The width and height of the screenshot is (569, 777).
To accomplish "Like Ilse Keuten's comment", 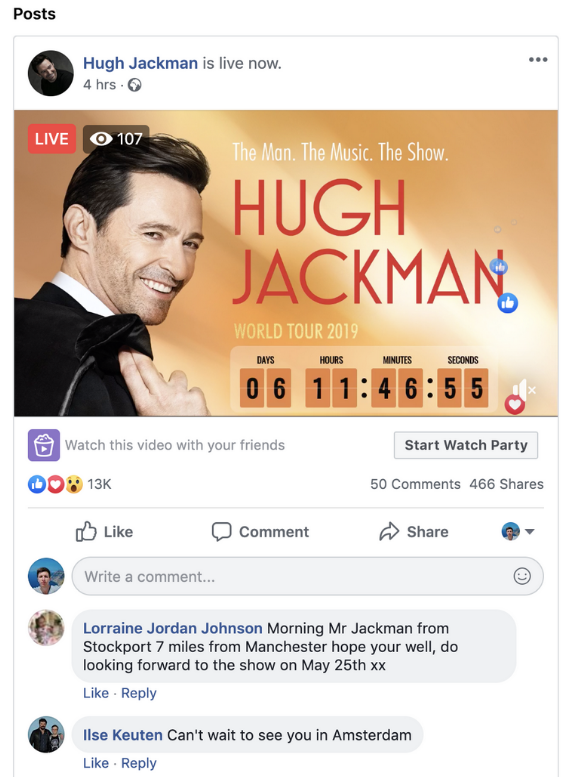I will 96,763.
